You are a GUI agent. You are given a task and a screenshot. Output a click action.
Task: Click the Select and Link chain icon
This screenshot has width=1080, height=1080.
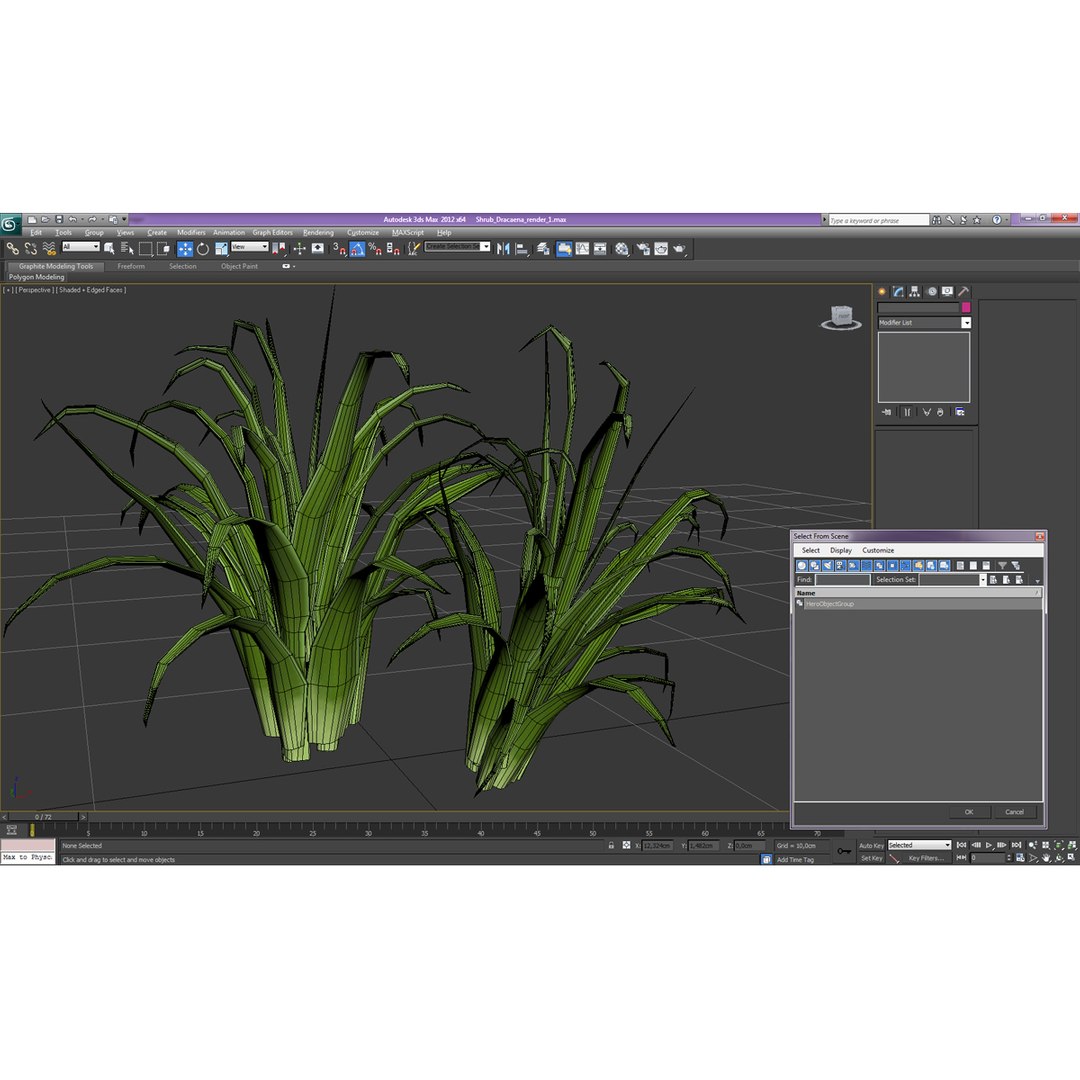pos(12,249)
